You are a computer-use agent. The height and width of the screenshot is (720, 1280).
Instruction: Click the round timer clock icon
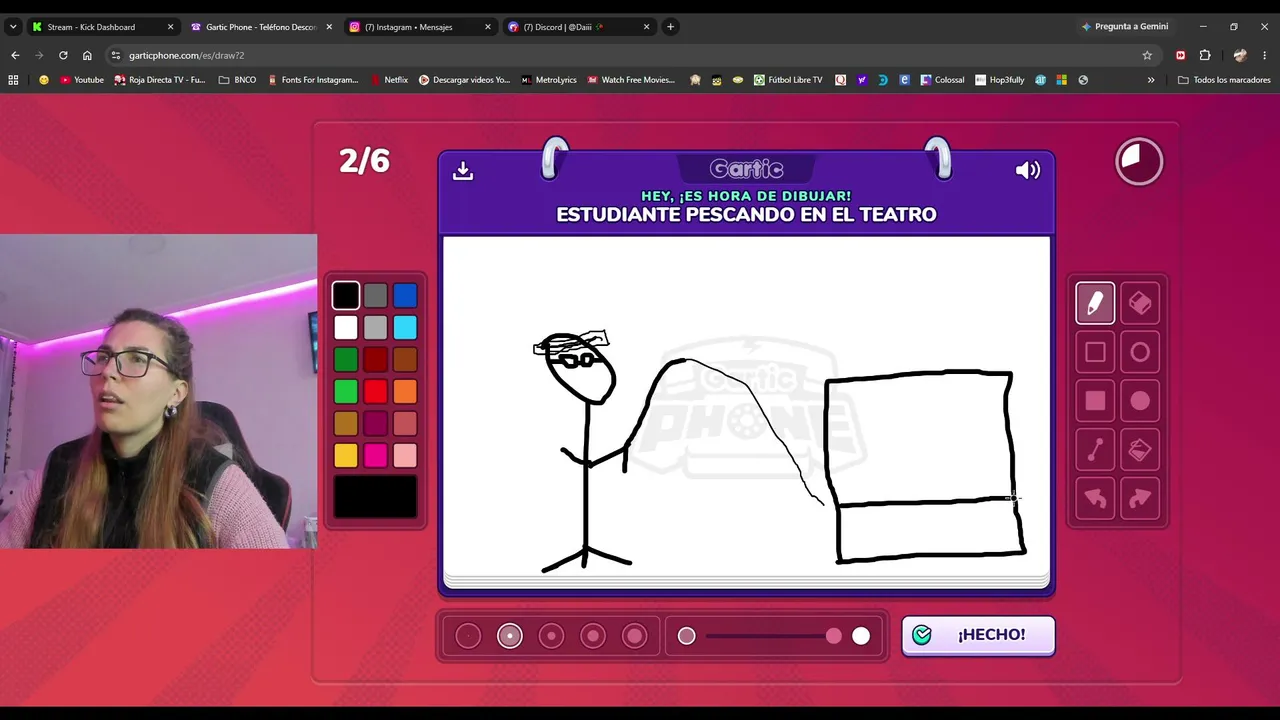pos(1139,161)
